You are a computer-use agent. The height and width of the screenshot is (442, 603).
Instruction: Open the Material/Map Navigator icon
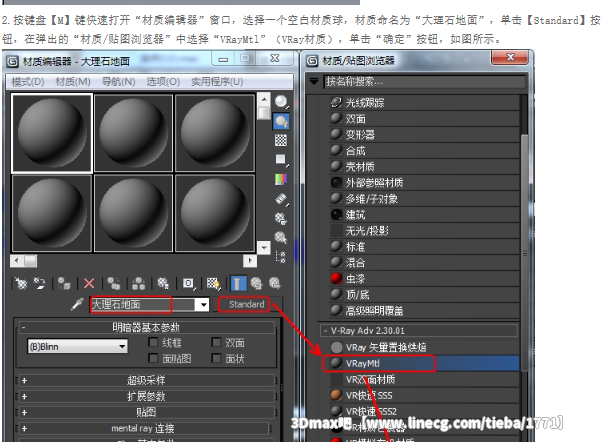tap(281, 257)
